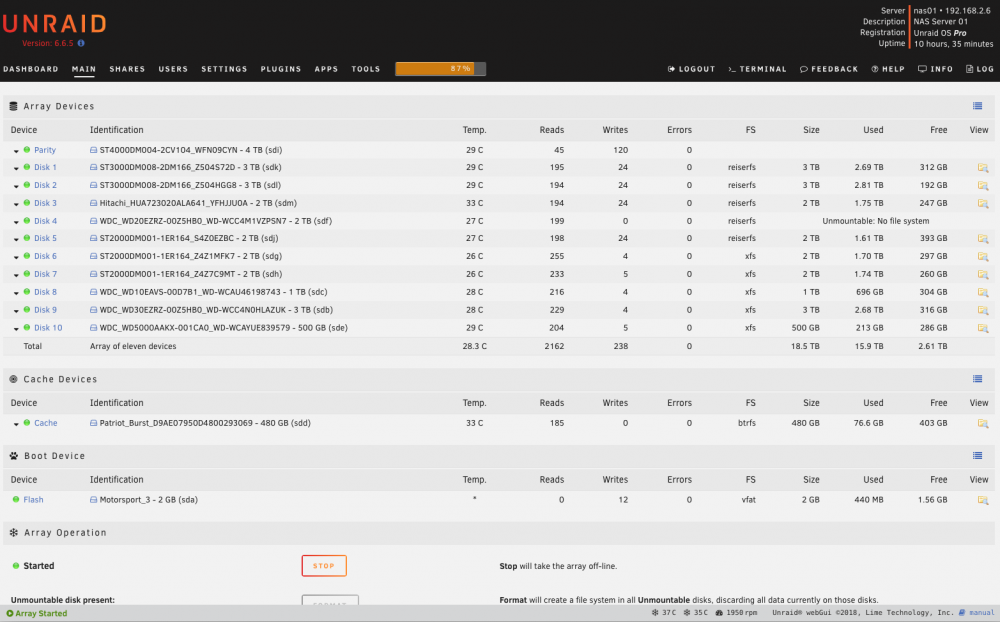Expand the Disk 4 row arrow
The height and width of the screenshot is (622, 1000).
pos(16,222)
